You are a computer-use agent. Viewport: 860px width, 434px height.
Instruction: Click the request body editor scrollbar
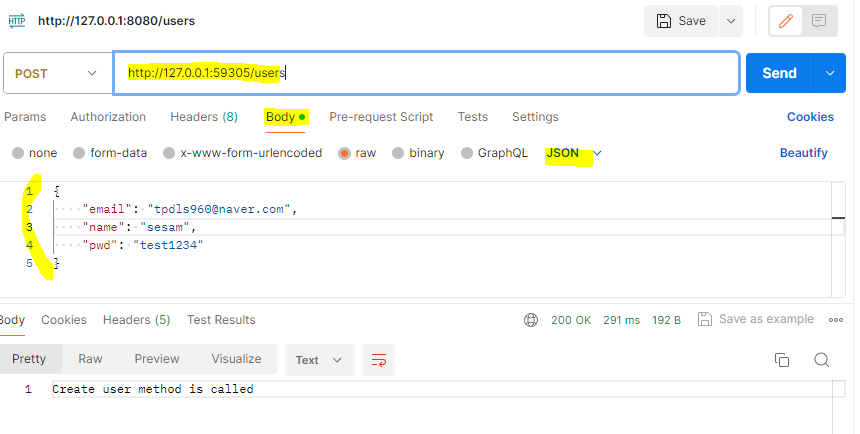(x=838, y=240)
